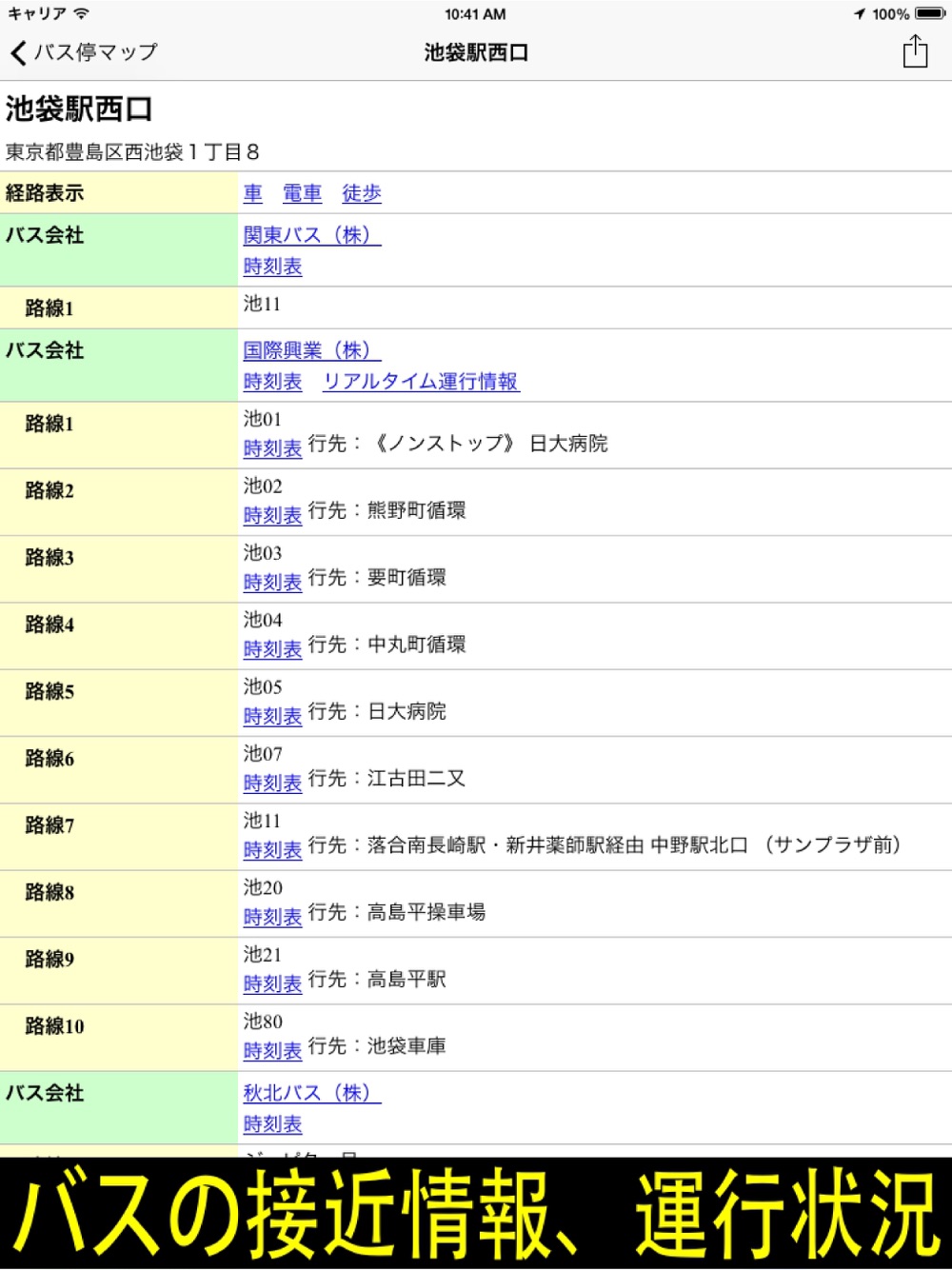Select route code 池07
The height and width of the screenshot is (1270, 952).
263,753
